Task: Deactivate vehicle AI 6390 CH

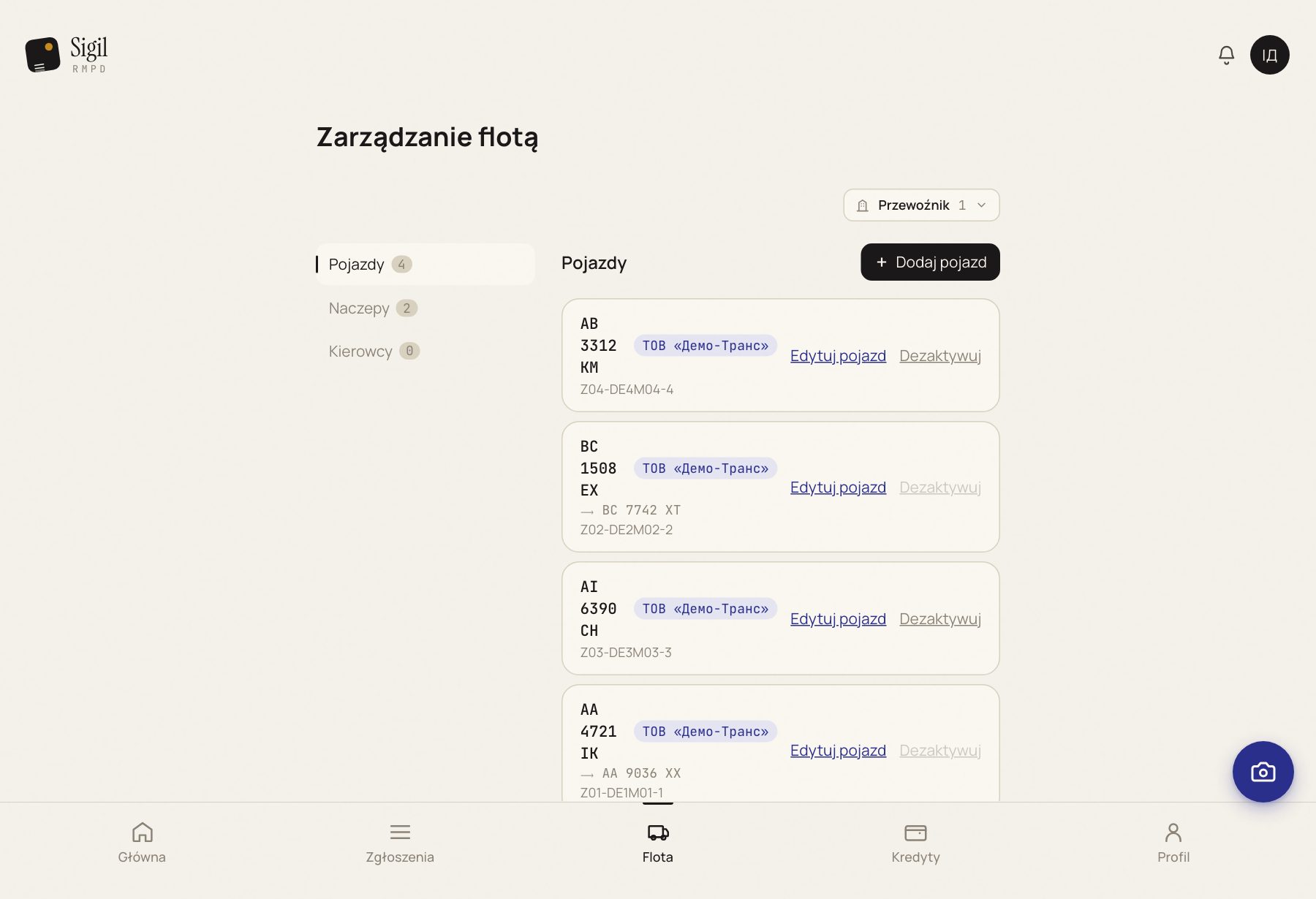Action: pos(939,619)
